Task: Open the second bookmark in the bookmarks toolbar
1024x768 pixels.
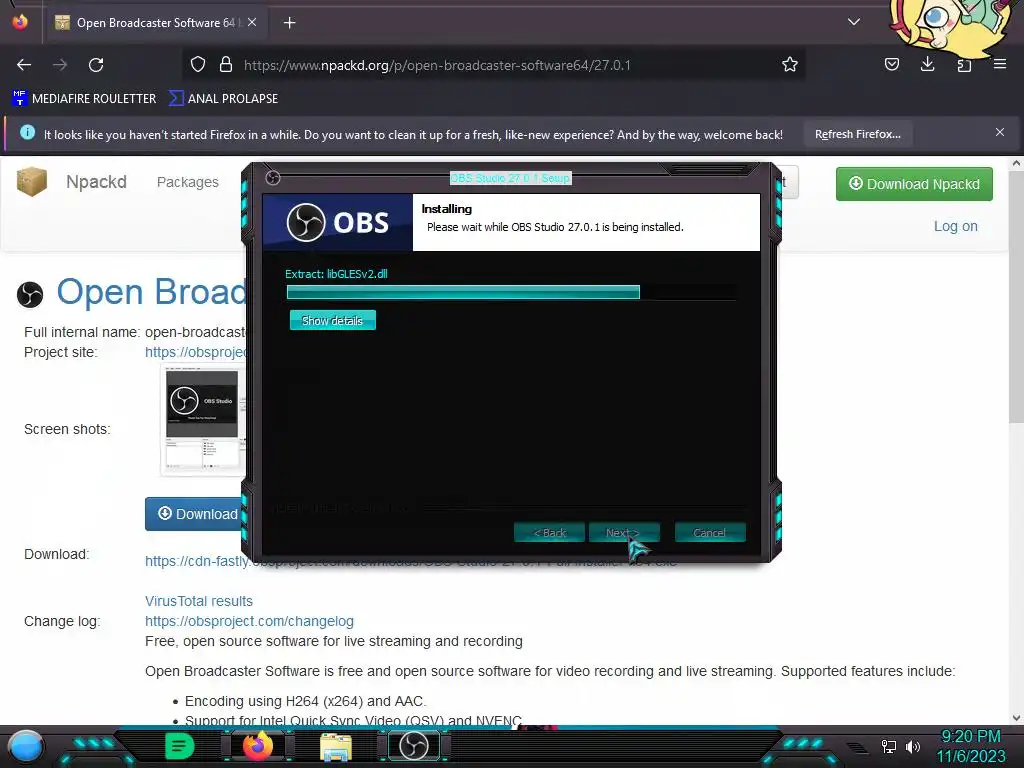Action: tap(223, 99)
